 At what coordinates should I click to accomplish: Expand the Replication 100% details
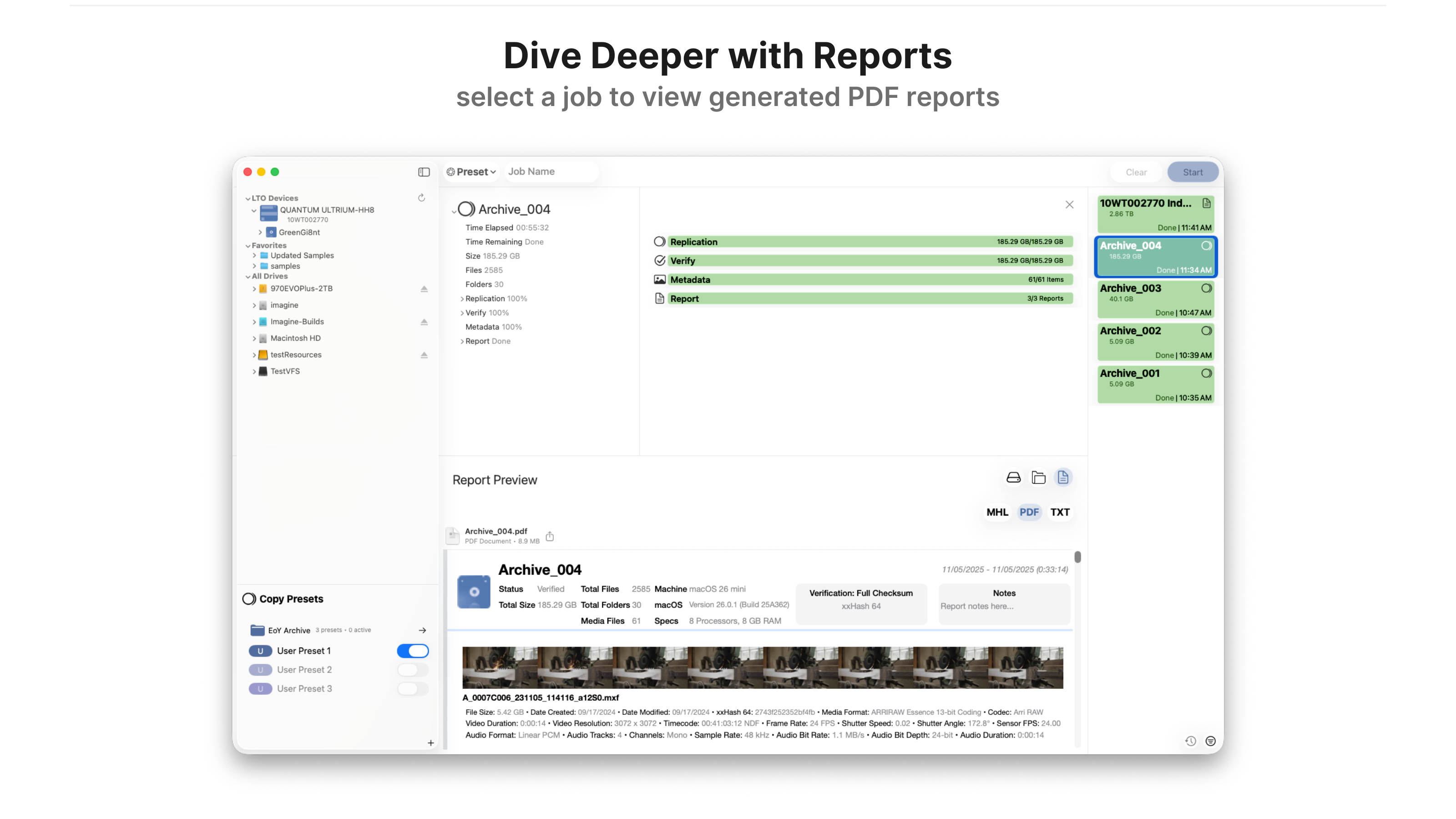point(462,298)
